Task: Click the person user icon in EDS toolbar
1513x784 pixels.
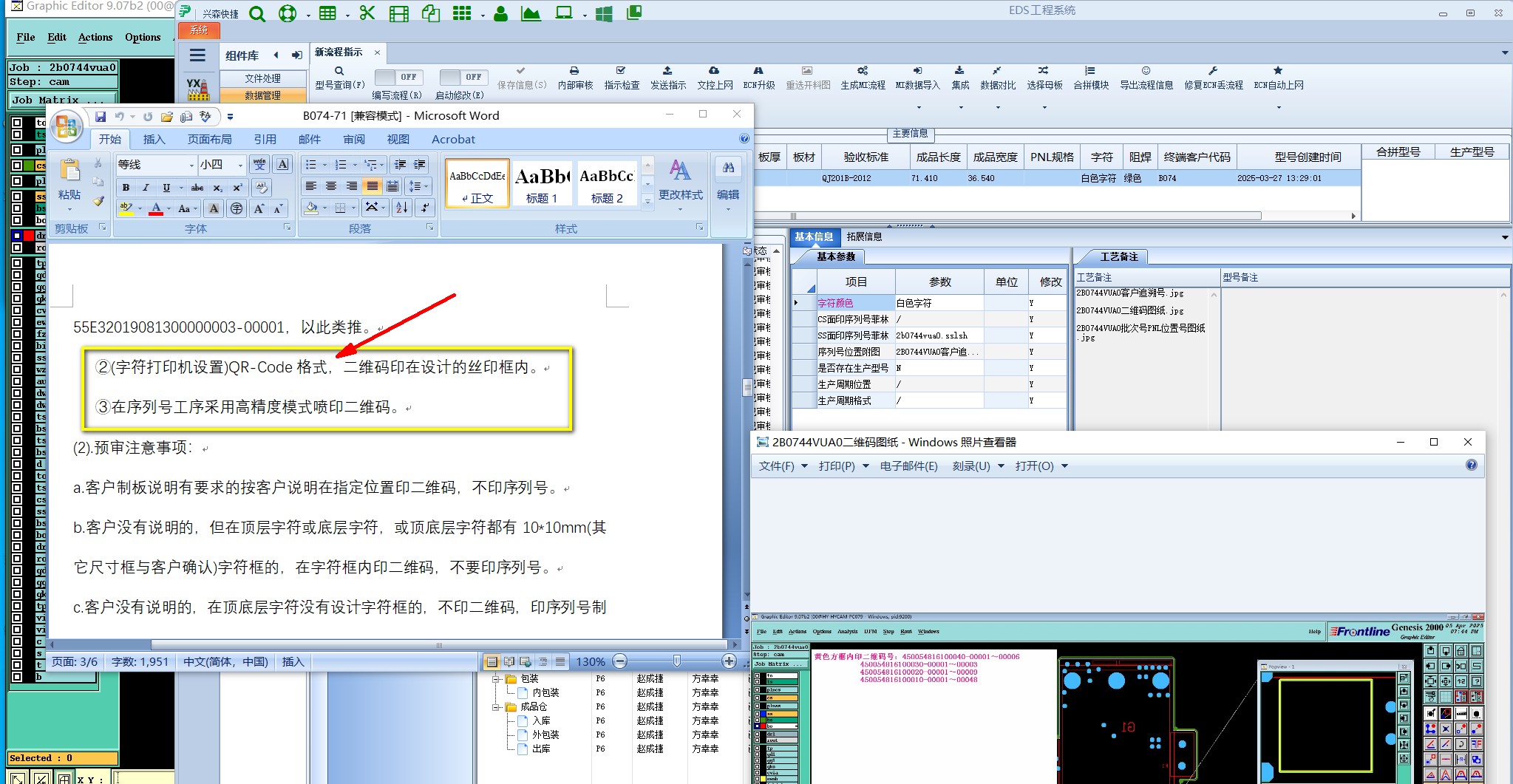Action: click(x=500, y=13)
